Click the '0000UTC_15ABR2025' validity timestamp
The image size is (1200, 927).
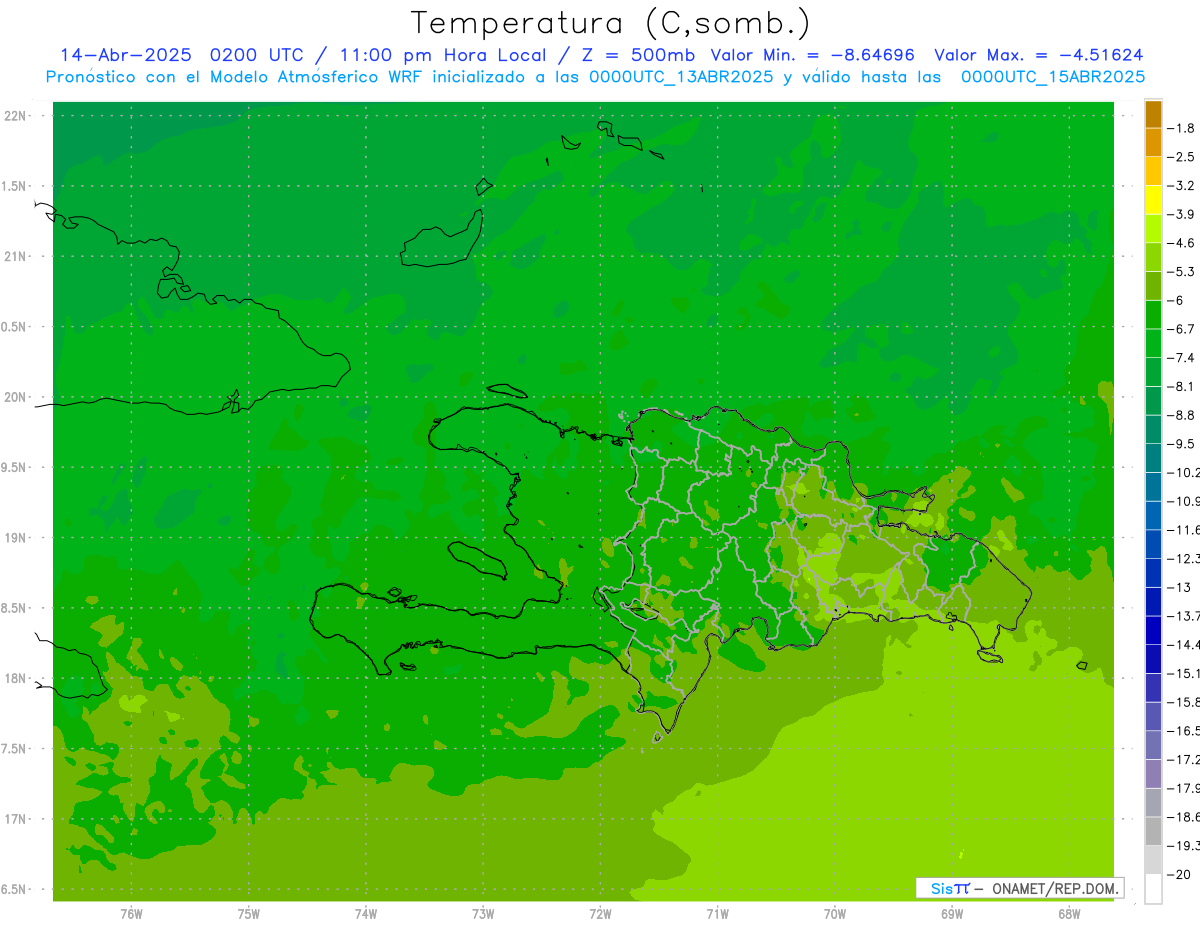pyautogui.click(x=1053, y=77)
